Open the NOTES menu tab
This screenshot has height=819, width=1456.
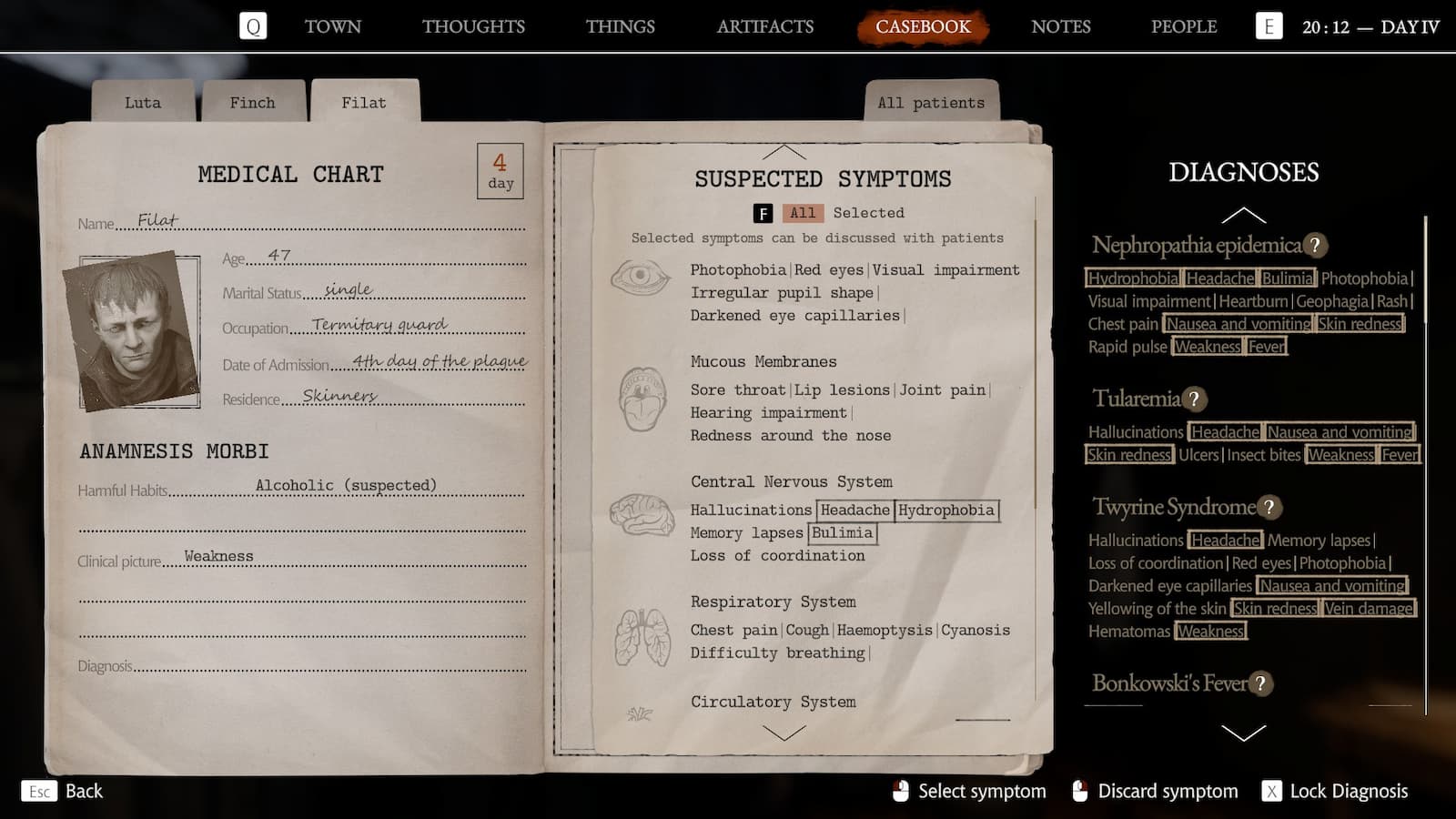(x=1061, y=26)
